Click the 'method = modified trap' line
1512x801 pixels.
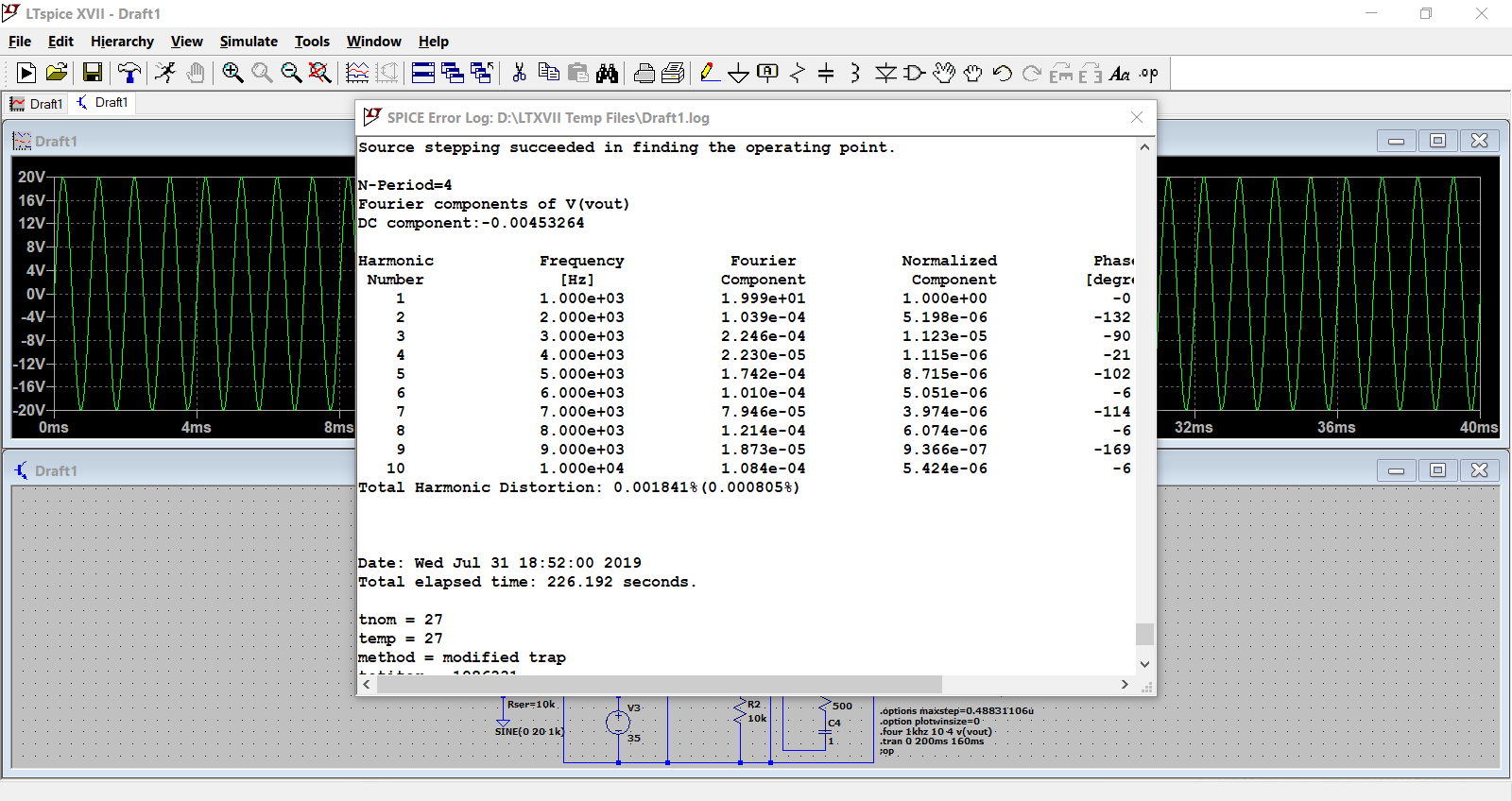(461, 657)
